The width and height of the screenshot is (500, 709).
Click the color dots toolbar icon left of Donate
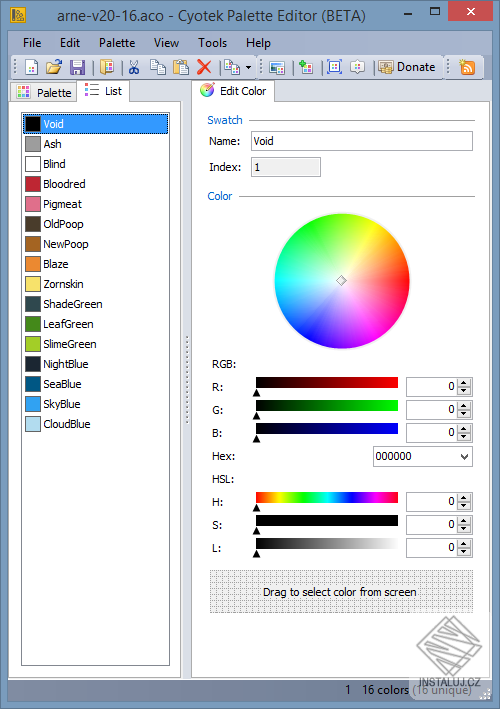pyautogui.click(x=358, y=67)
